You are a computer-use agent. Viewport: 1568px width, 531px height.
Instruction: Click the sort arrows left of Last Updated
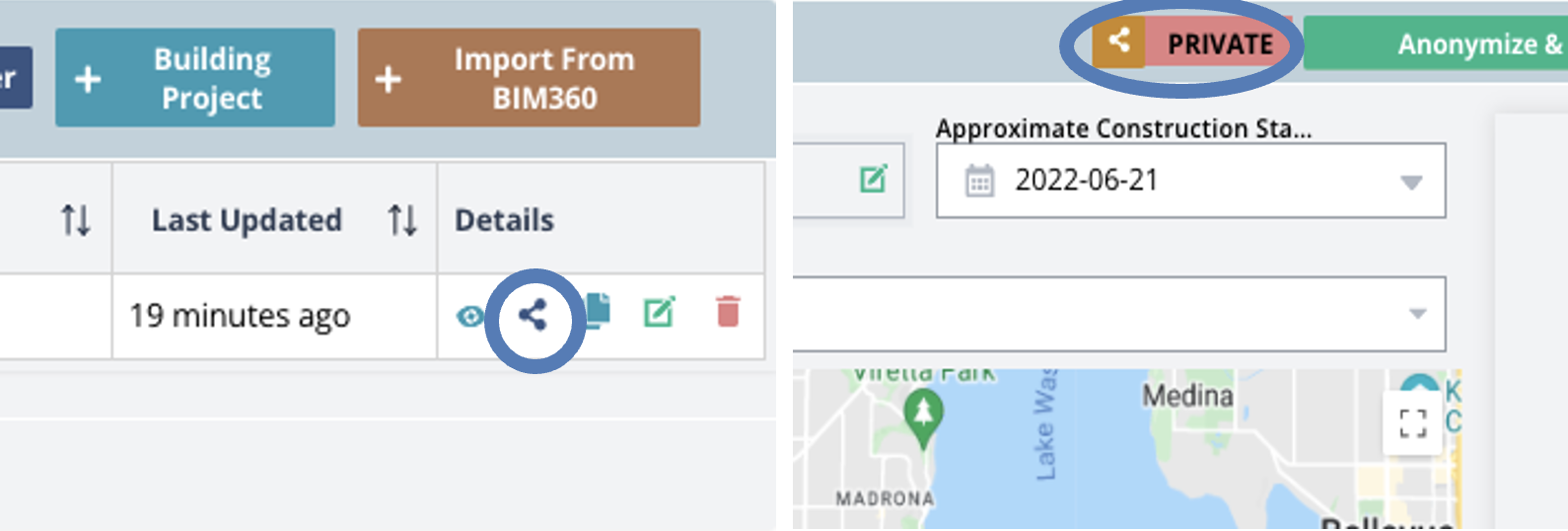(75, 220)
